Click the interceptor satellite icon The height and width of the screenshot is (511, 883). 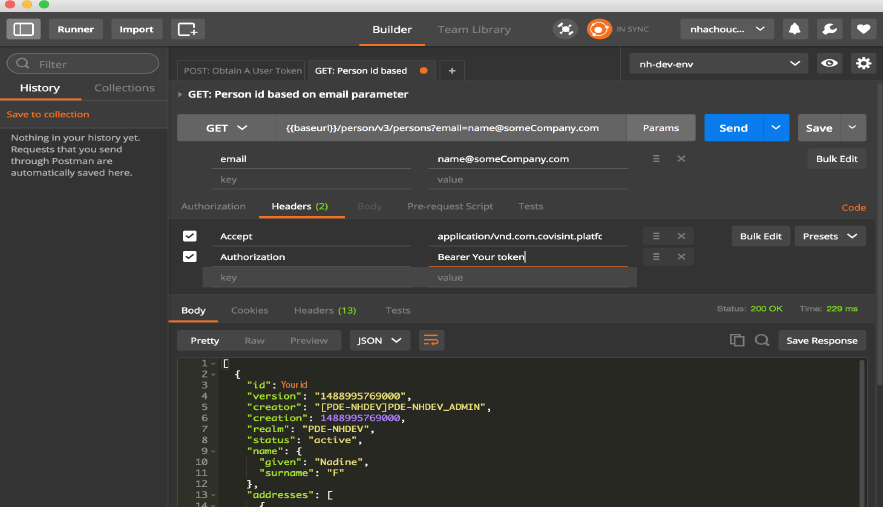click(565, 29)
